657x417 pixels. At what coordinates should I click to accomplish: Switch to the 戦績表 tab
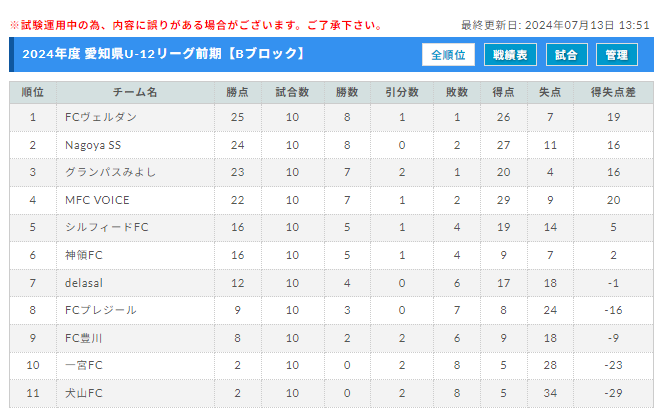tap(510, 55)
